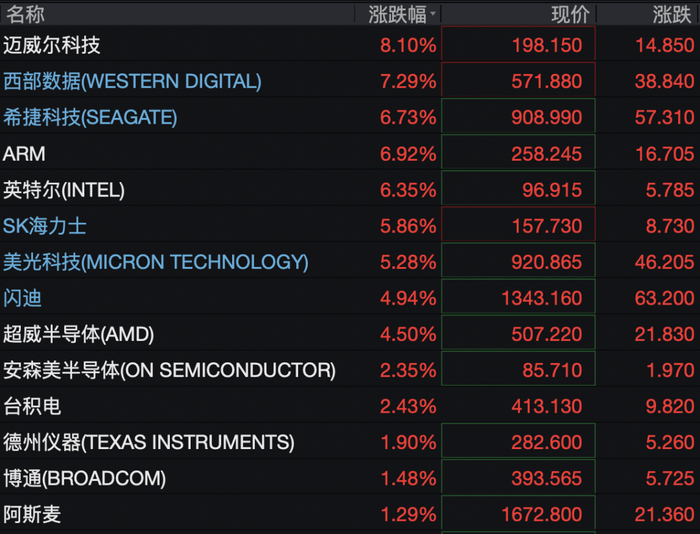Click the 现价 column header

point(570,14)
